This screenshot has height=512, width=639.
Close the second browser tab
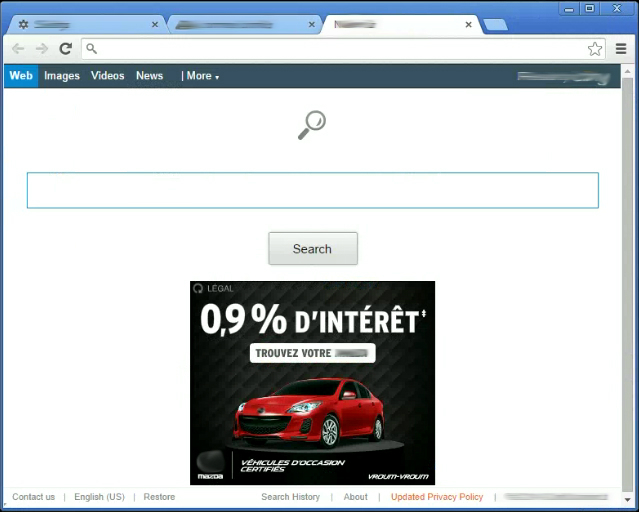click(312, 24)
